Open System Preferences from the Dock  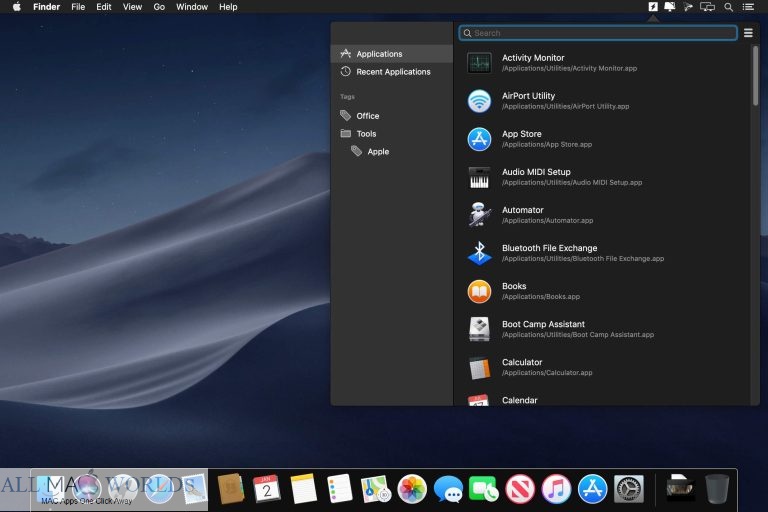point(629,488)
